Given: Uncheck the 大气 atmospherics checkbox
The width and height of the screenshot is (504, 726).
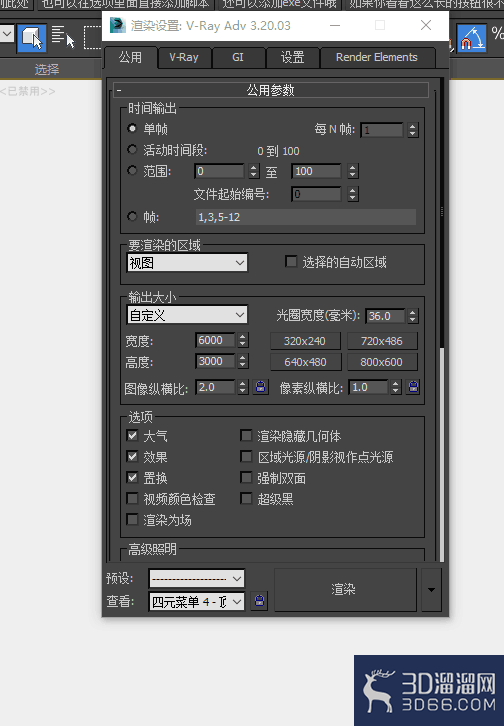Looking at the screenshot, I should [132, 435].
